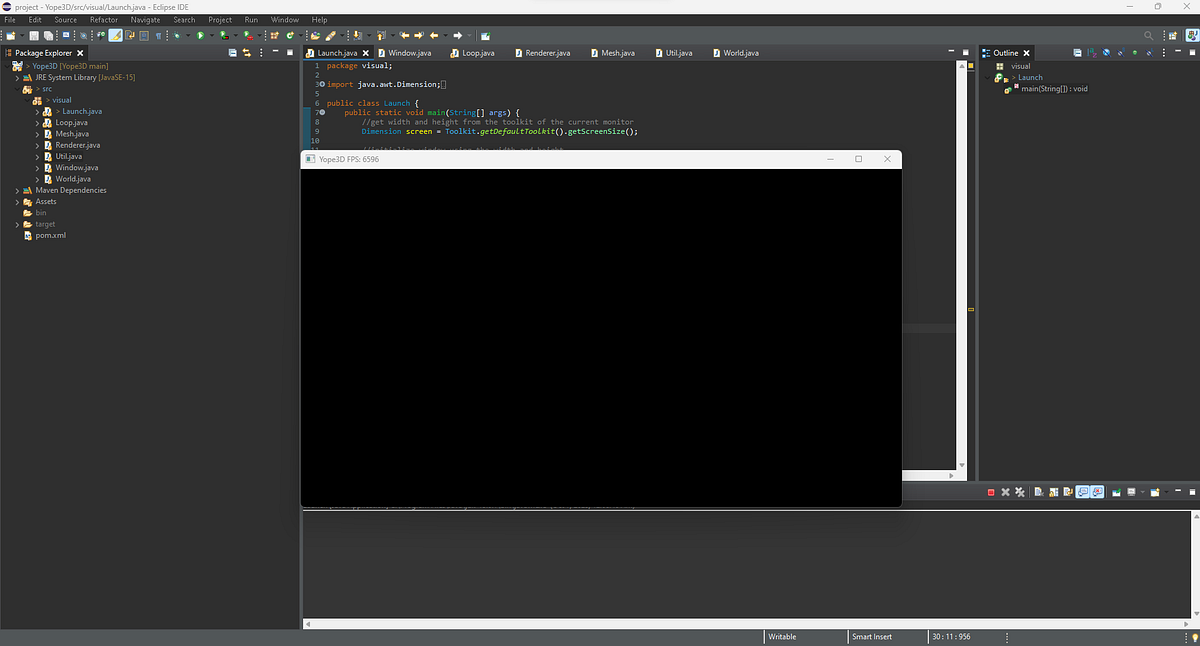Open the Refactor menu
This screenshot has width=1200, height=646.
coord(103,19)
